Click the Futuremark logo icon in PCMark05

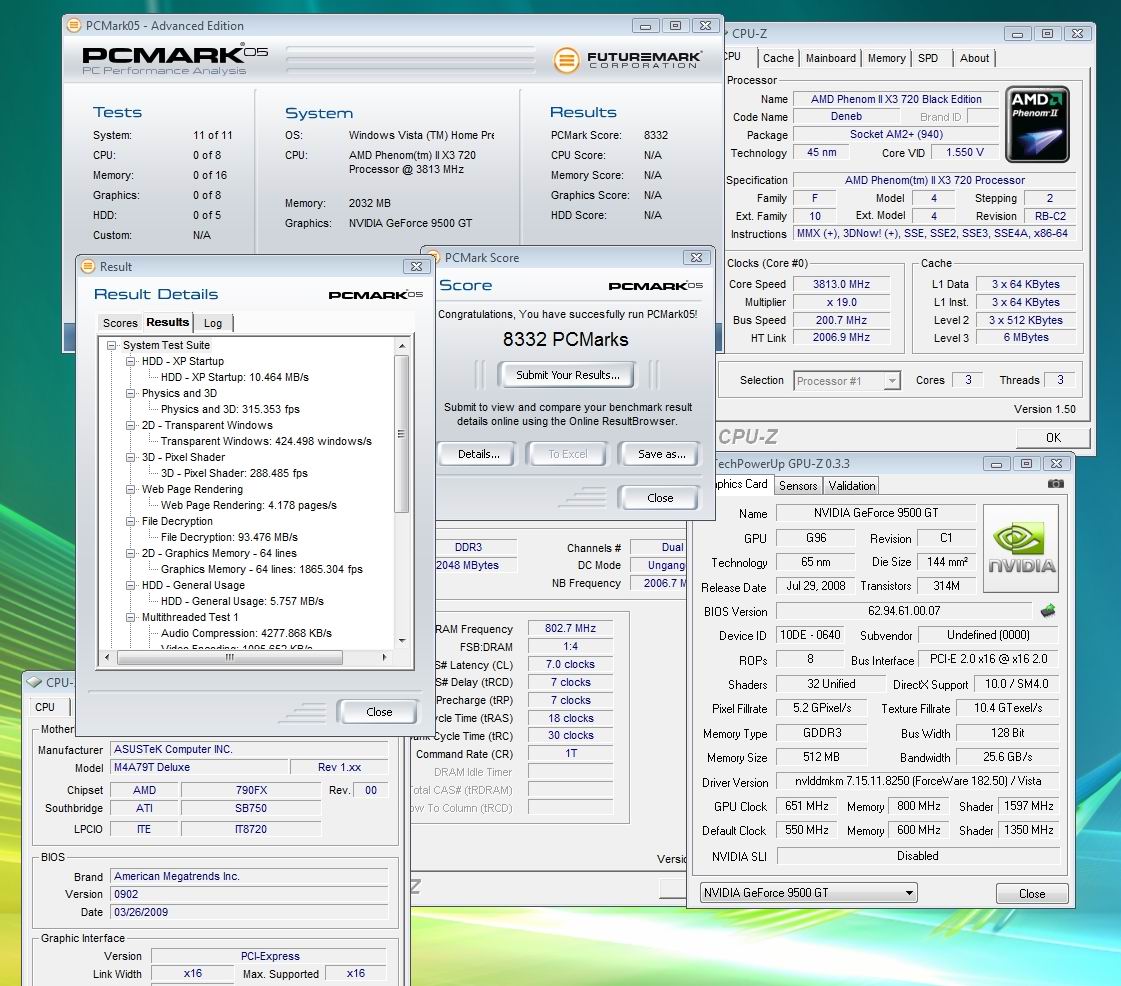[566, 60]
